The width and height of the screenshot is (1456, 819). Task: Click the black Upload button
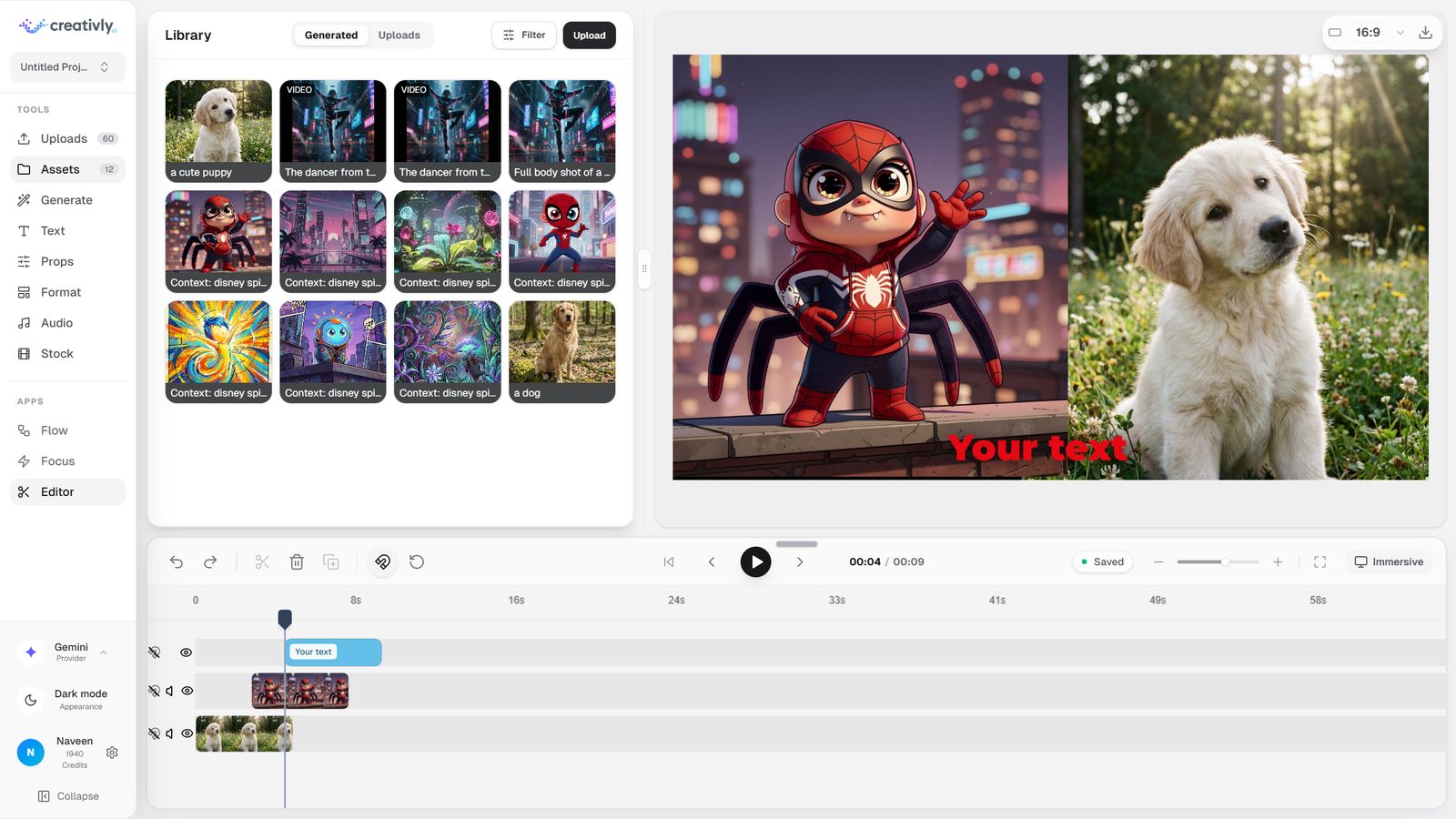point(589,35)
